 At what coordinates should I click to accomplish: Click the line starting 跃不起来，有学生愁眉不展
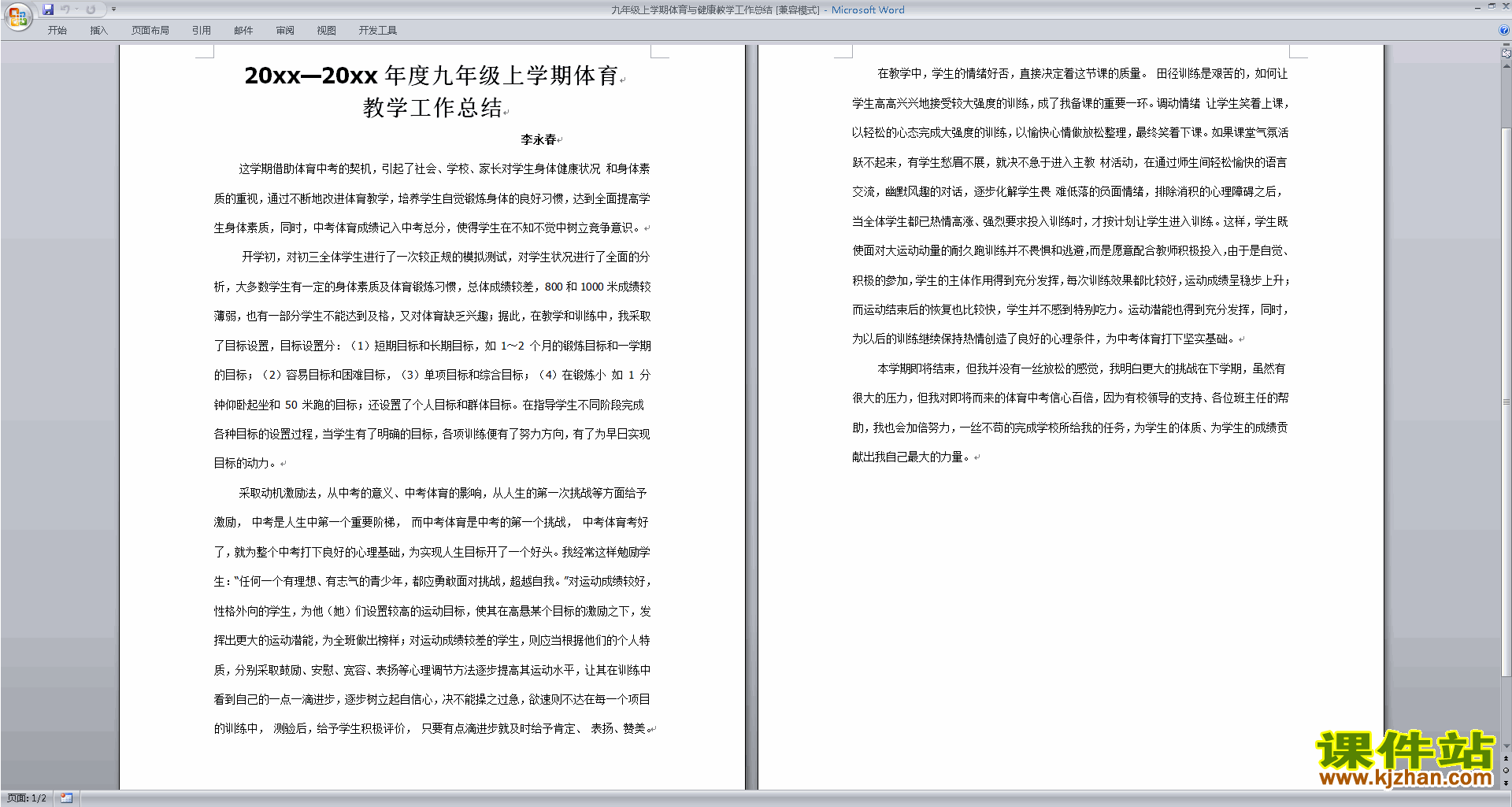1069,162
